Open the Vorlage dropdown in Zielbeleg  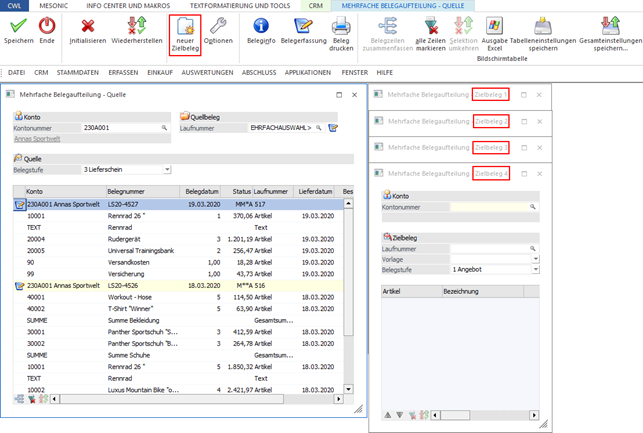[x=535, y=258]
